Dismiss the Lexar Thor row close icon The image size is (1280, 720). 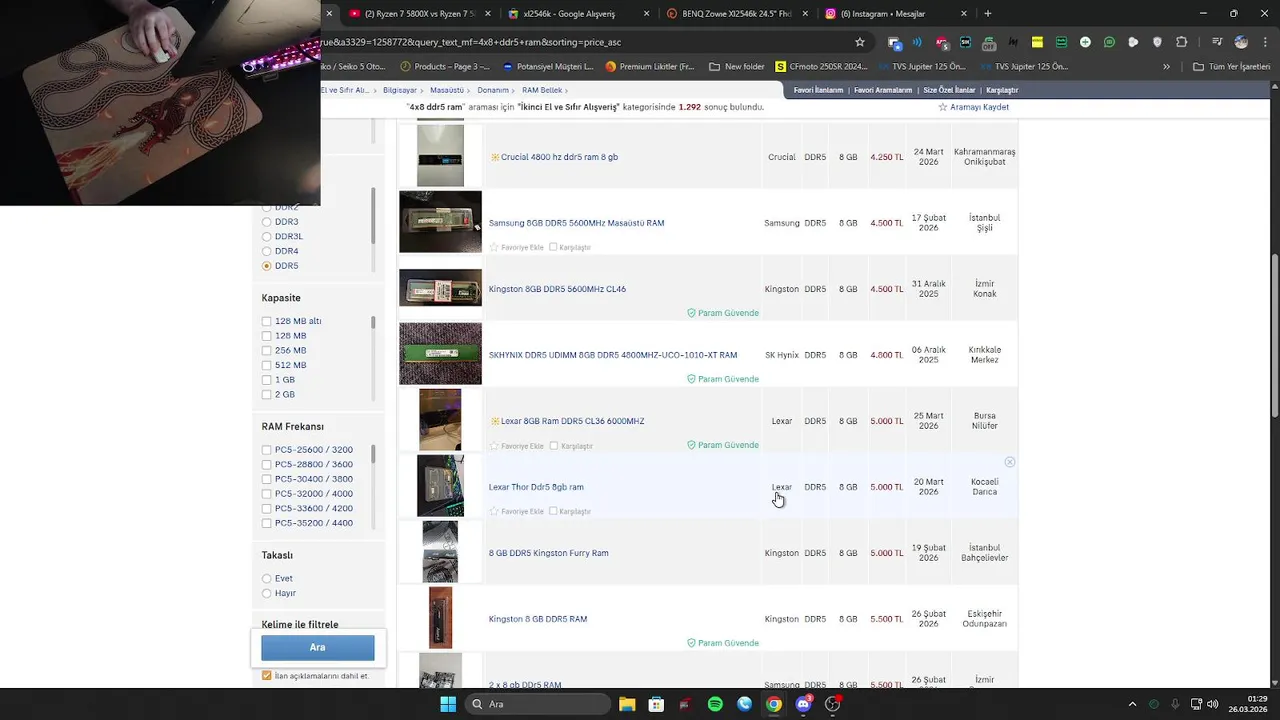(x=1010, y=462)
